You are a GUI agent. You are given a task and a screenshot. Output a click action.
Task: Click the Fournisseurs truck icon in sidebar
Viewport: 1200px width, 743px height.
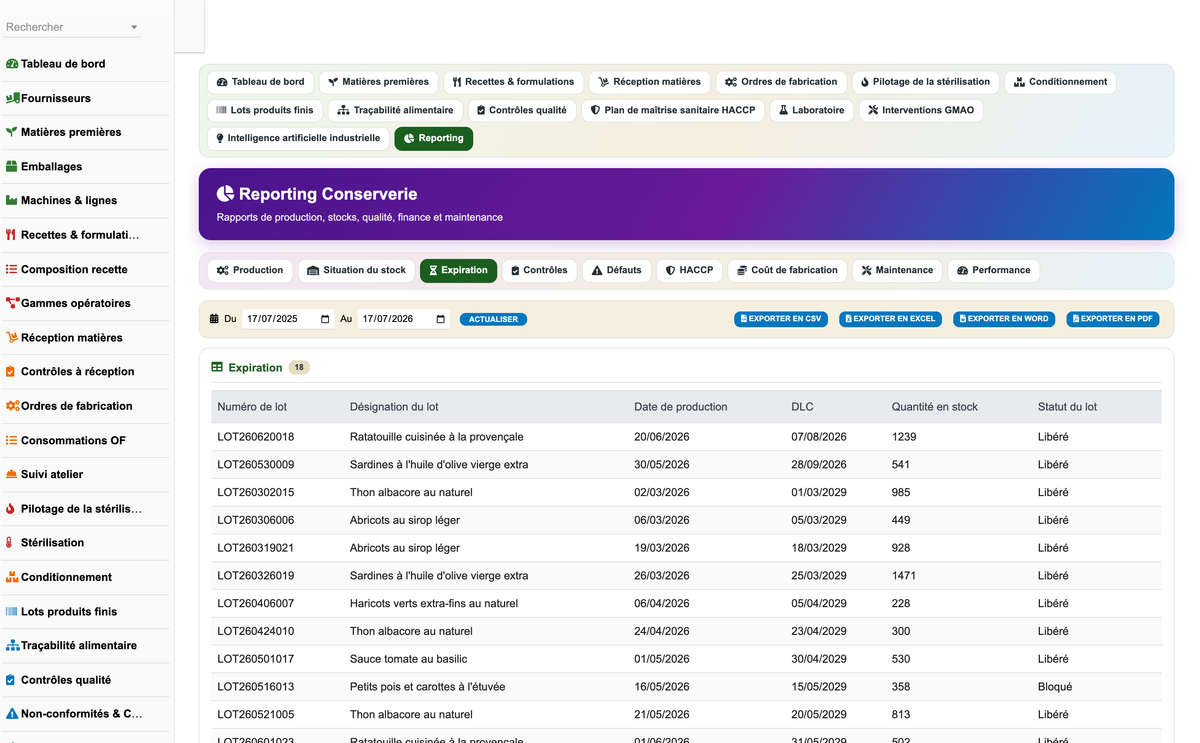(12, 98)
